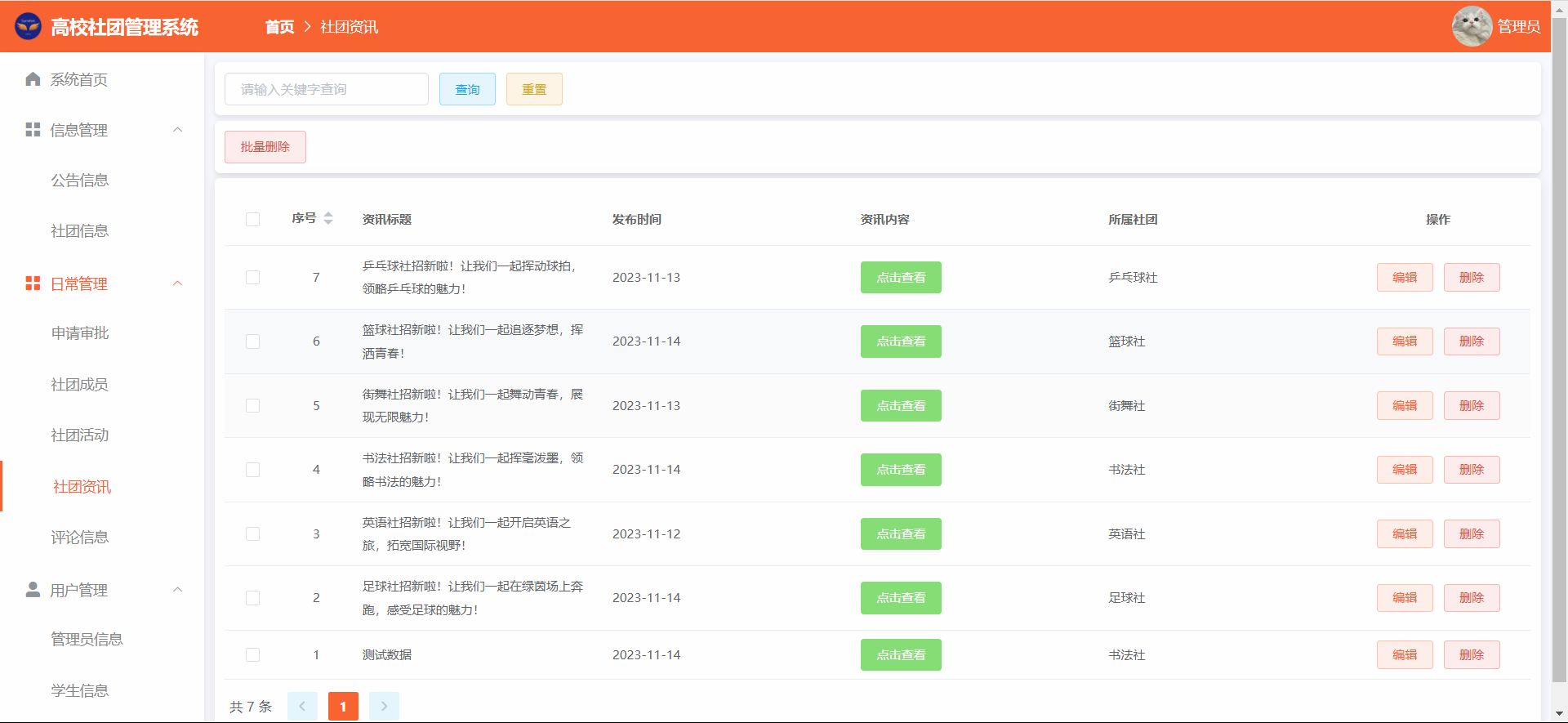Delete the 街舞社 news row

click(1472, 406)
